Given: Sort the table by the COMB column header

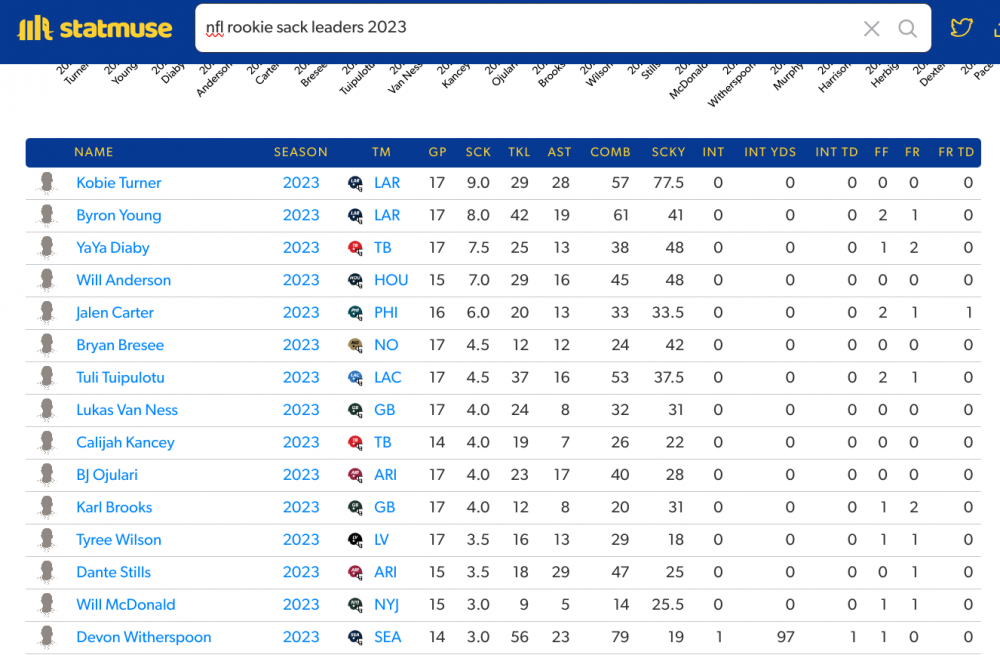Looking at the screenshot, I should pyautogui.click(x=610, y=152).
